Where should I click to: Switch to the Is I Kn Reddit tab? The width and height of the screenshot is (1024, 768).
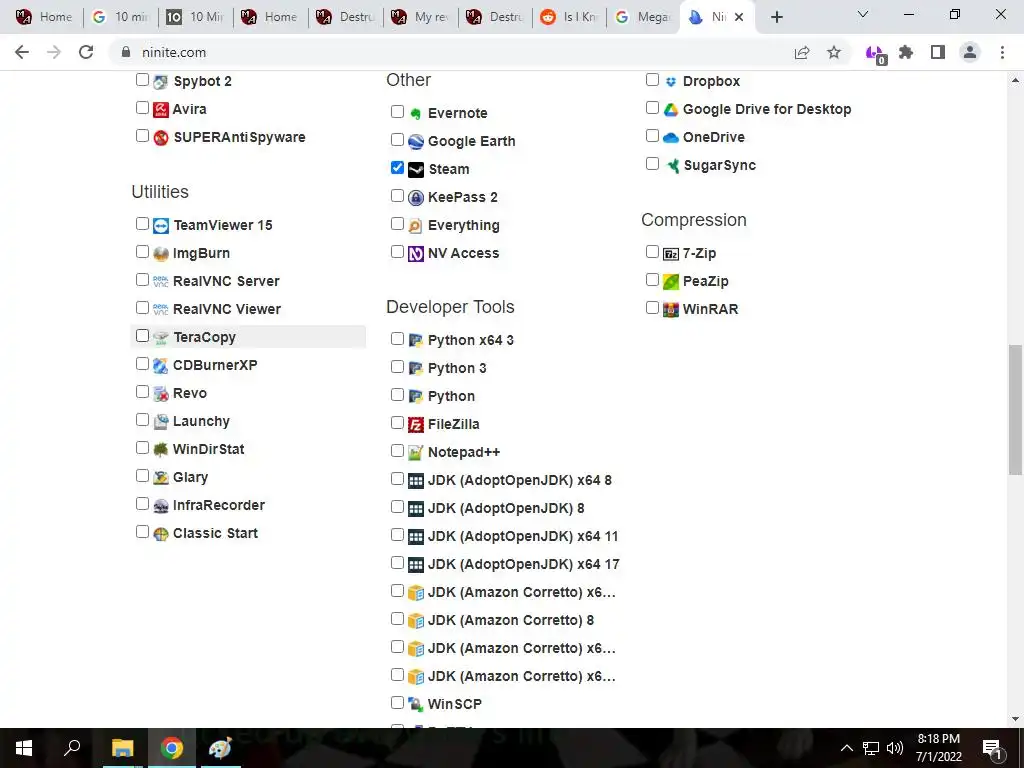[x=569, y=17]
